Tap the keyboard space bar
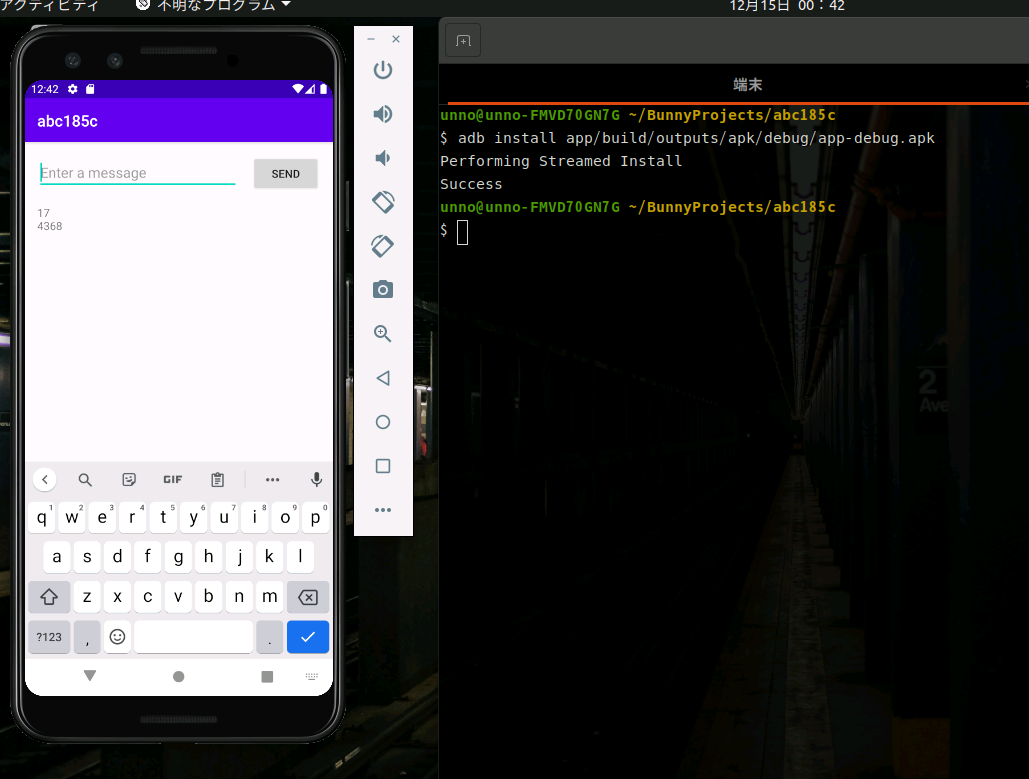The height and width of the screenshot is (779, 1029). pos(194,637)
